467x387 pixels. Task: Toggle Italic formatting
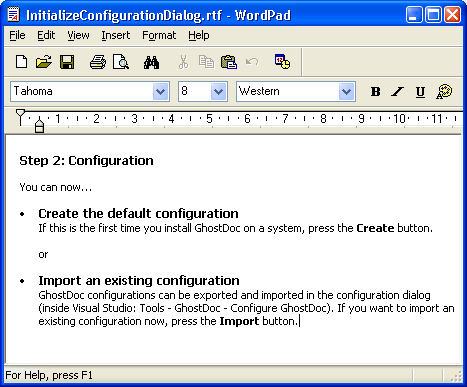click(x=397, y=92)
